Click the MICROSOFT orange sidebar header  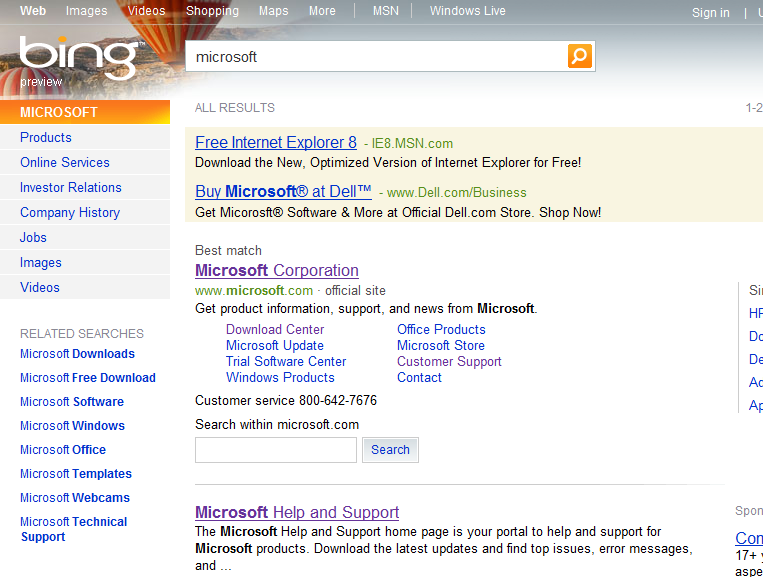coord(85,112)
